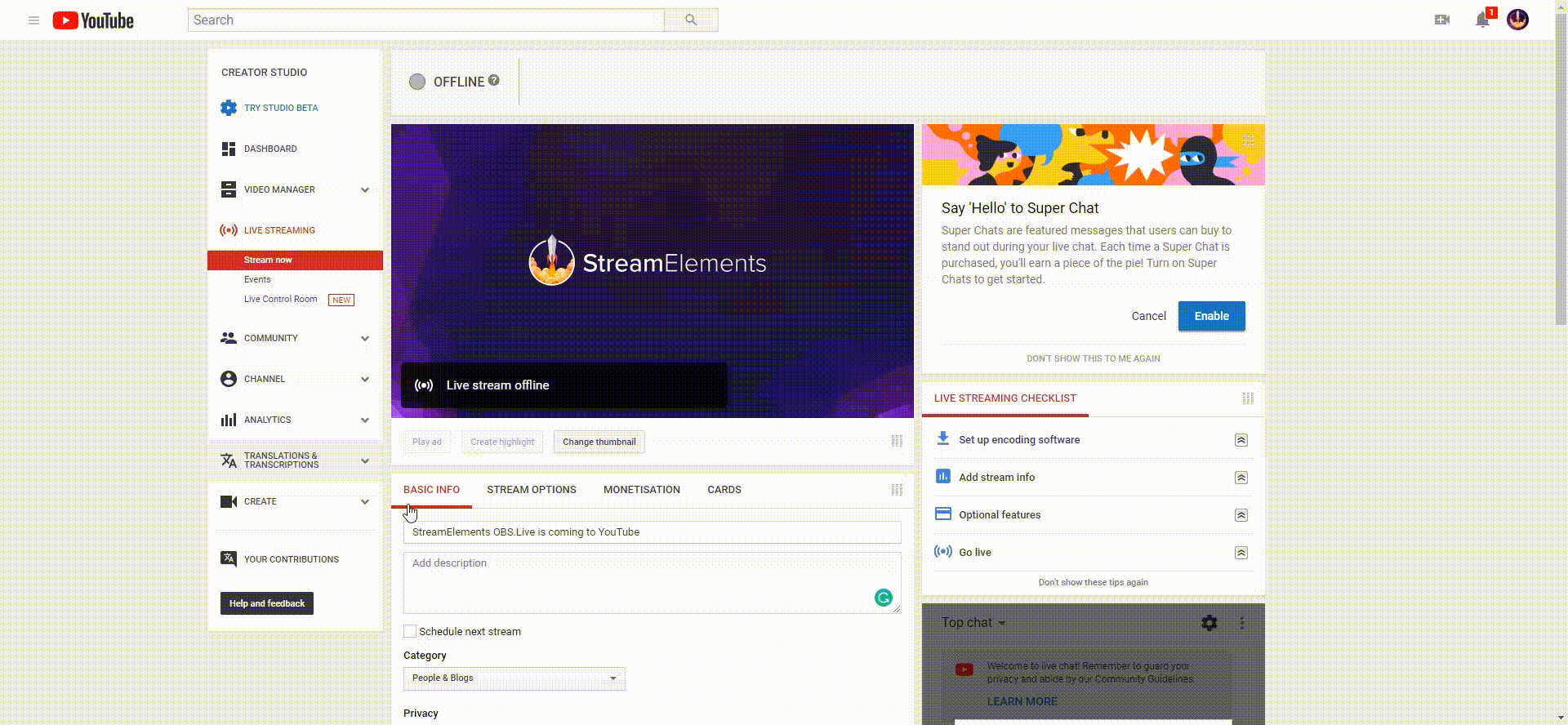Switch to the Monetisation tab

tap(642, 490)
